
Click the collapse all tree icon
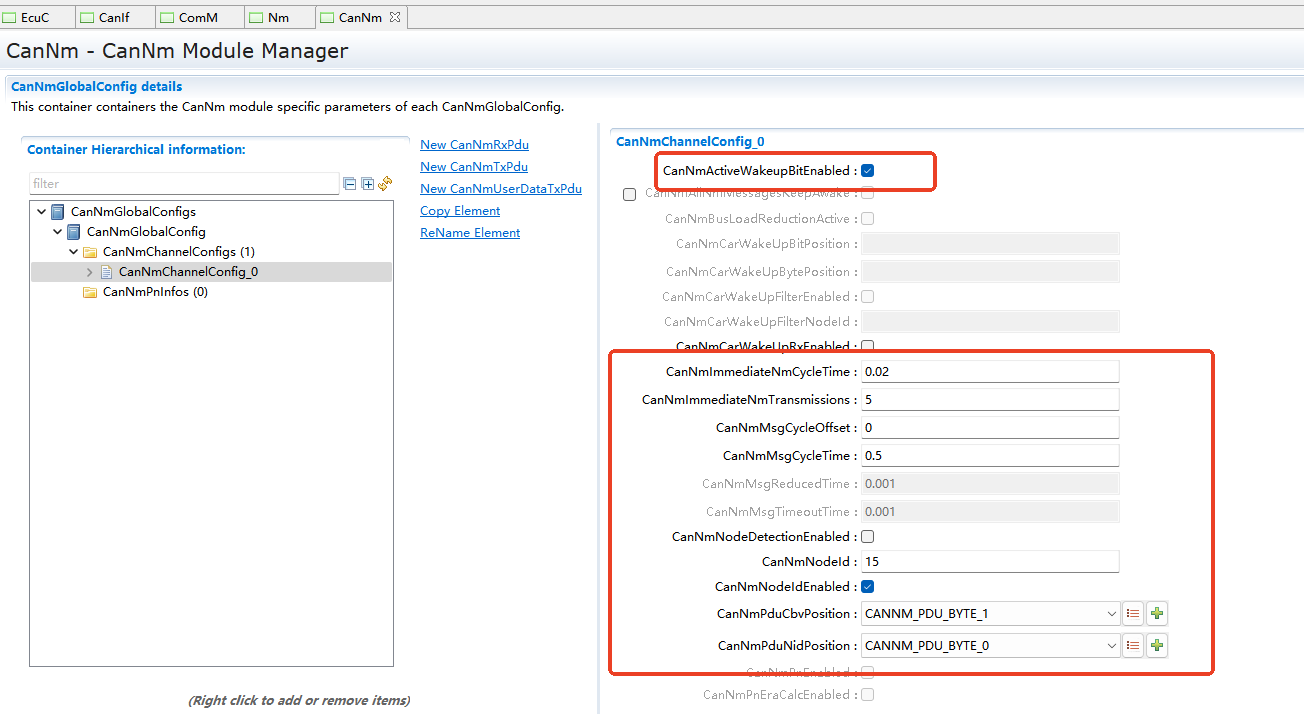tap(350, 184)
